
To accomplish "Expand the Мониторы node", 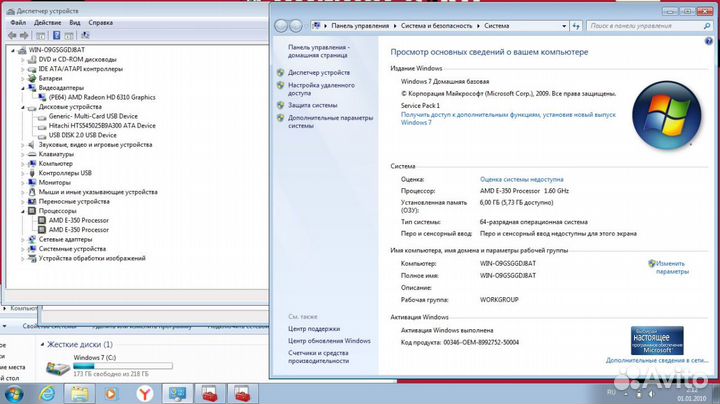I will click(x=22, y=183).
